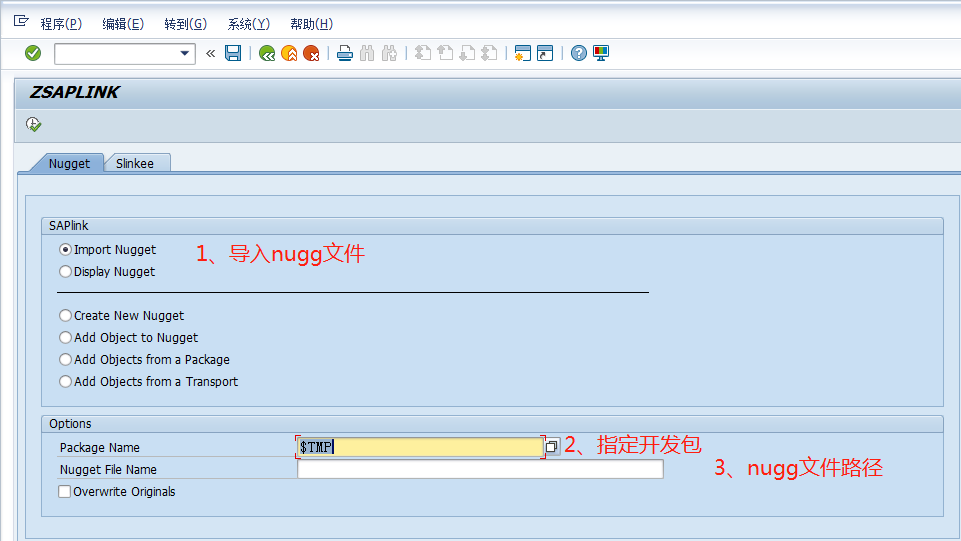Click the Nugget File Name label
Screen dimensions: 961x541
pos(108,469)
